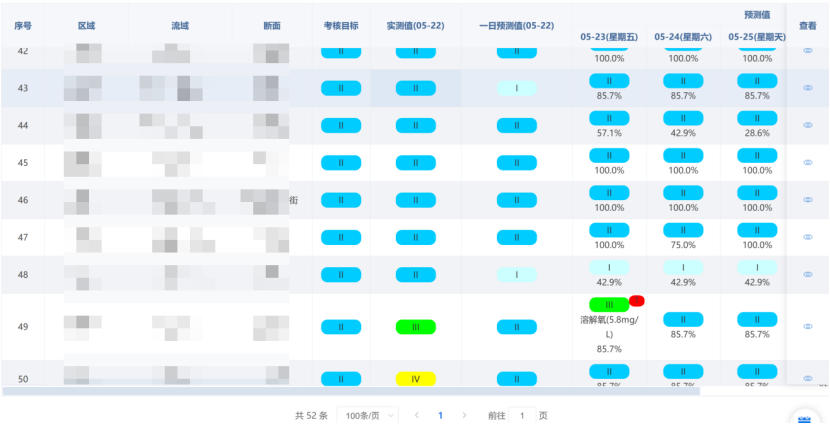Screen dimensions: 830x424
Task: Click the red alert badge in row 49
Action: (x=637, y=301)
